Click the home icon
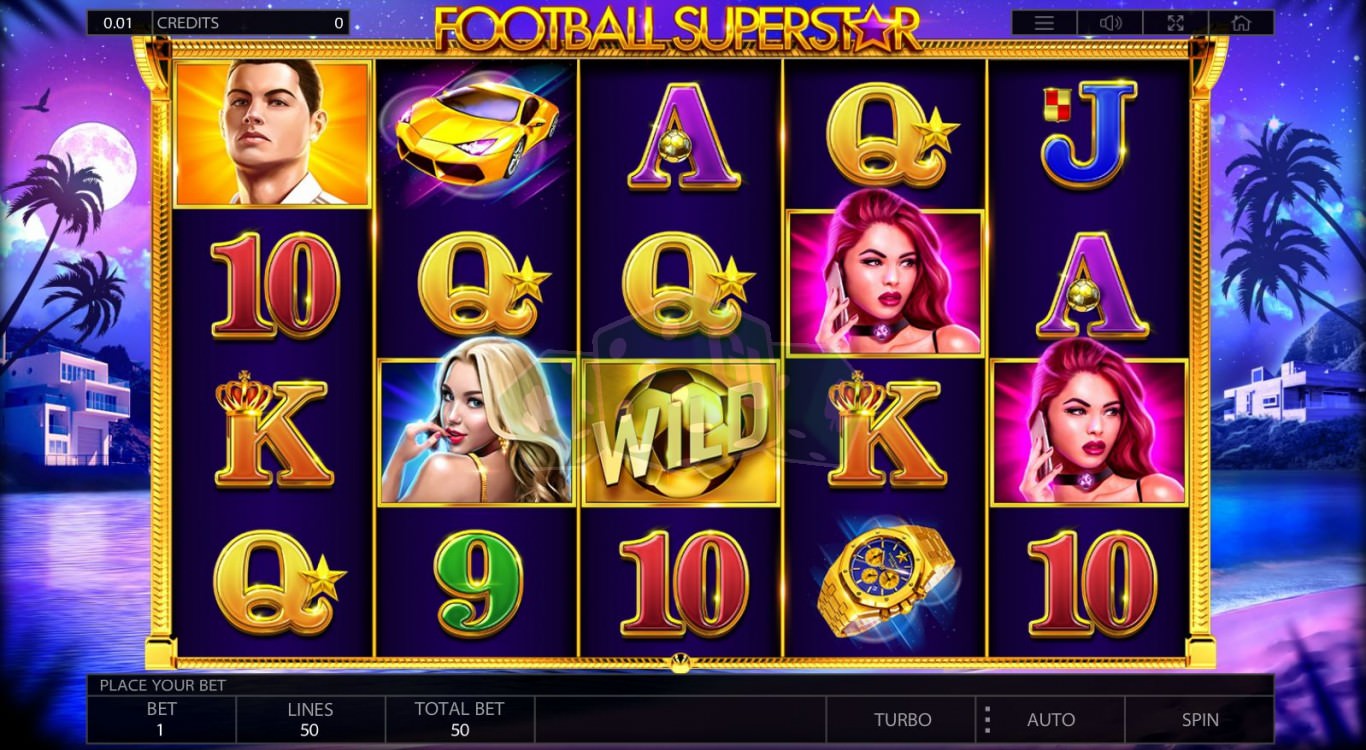1366x750 pixels. [x=1241, y=23]
